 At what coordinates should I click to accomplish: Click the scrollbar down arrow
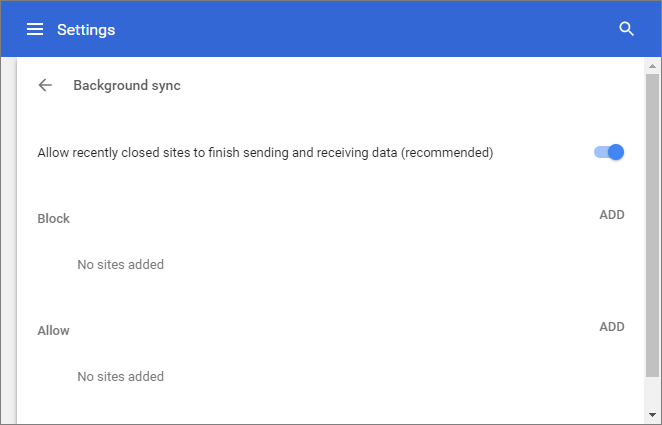click(652, 415)
